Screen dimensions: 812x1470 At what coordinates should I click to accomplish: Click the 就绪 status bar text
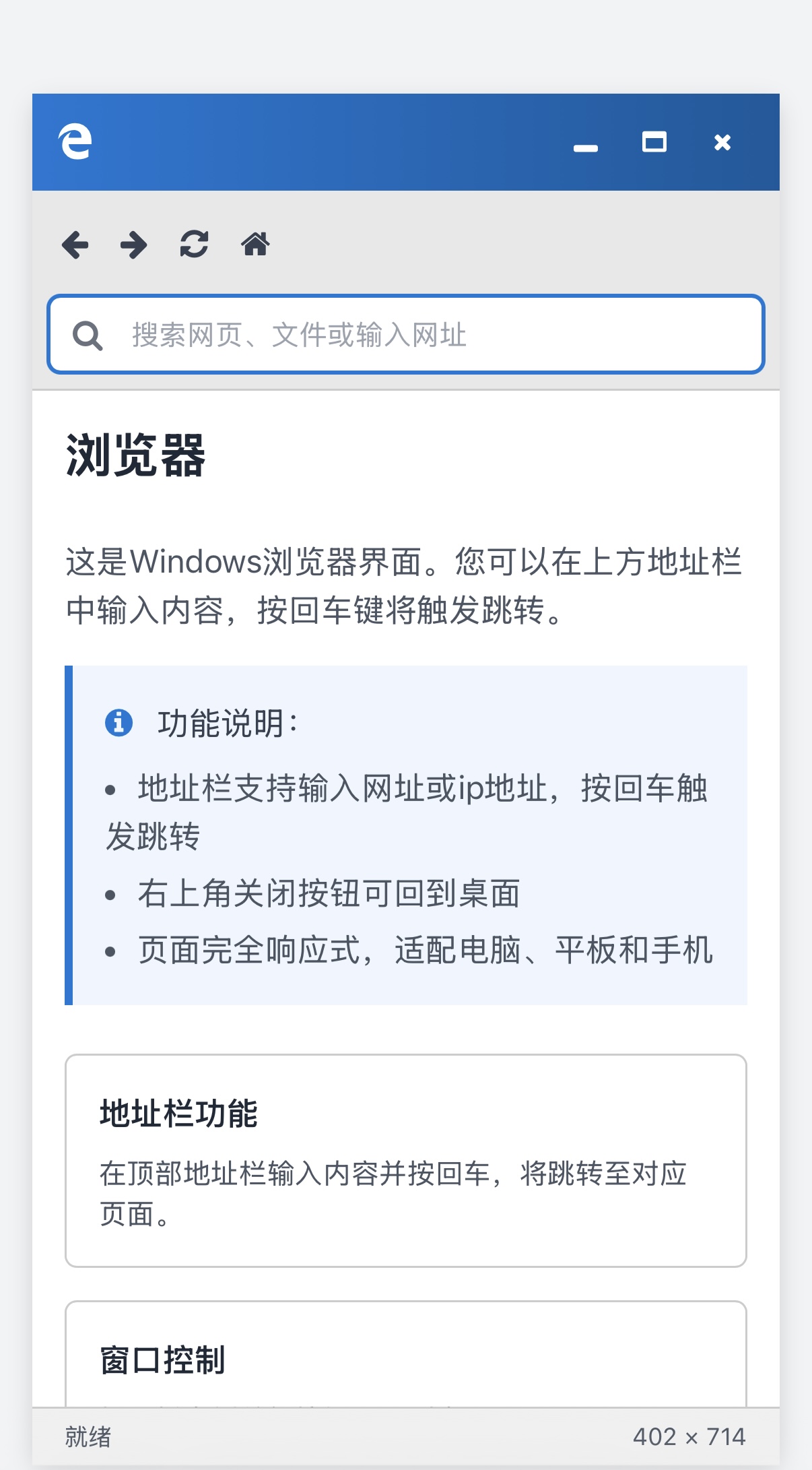(88, 1436)
